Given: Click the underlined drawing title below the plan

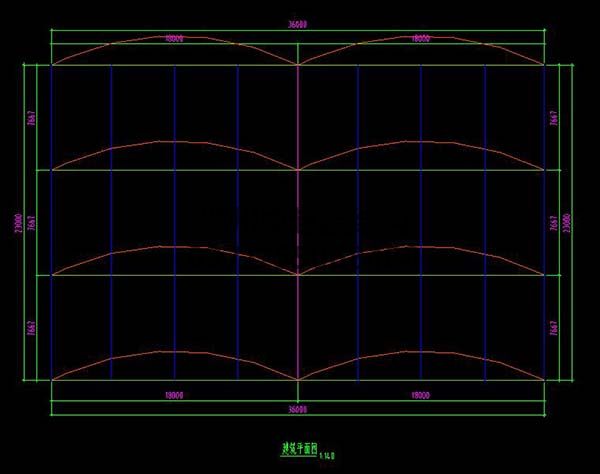Looking at the screenshot, I should tap(299, 450).
